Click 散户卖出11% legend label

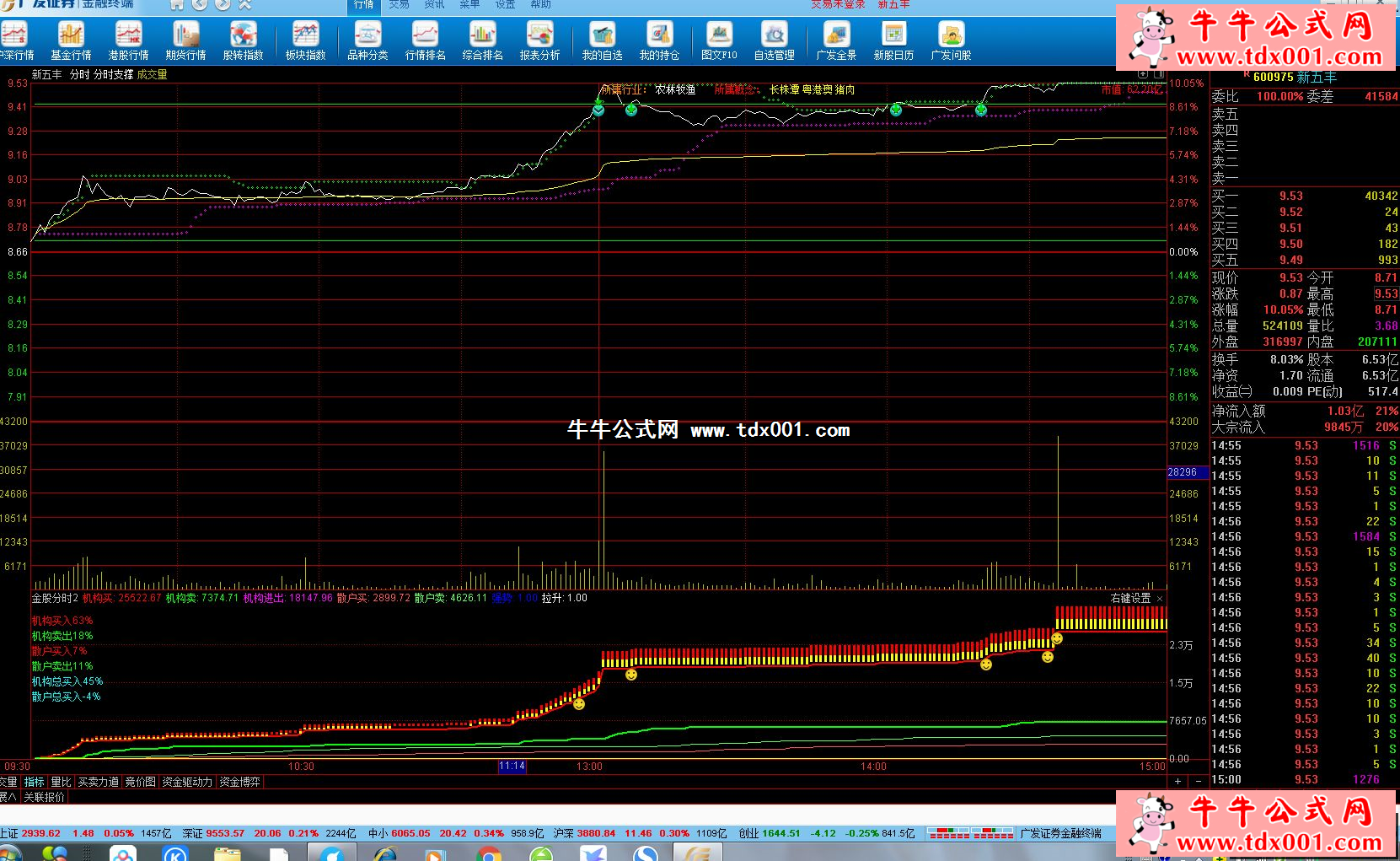tap(62, 666)
